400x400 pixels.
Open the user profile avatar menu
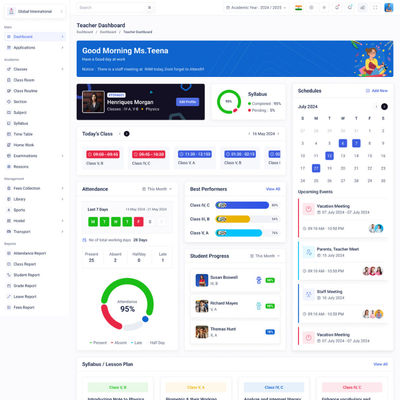389,7
